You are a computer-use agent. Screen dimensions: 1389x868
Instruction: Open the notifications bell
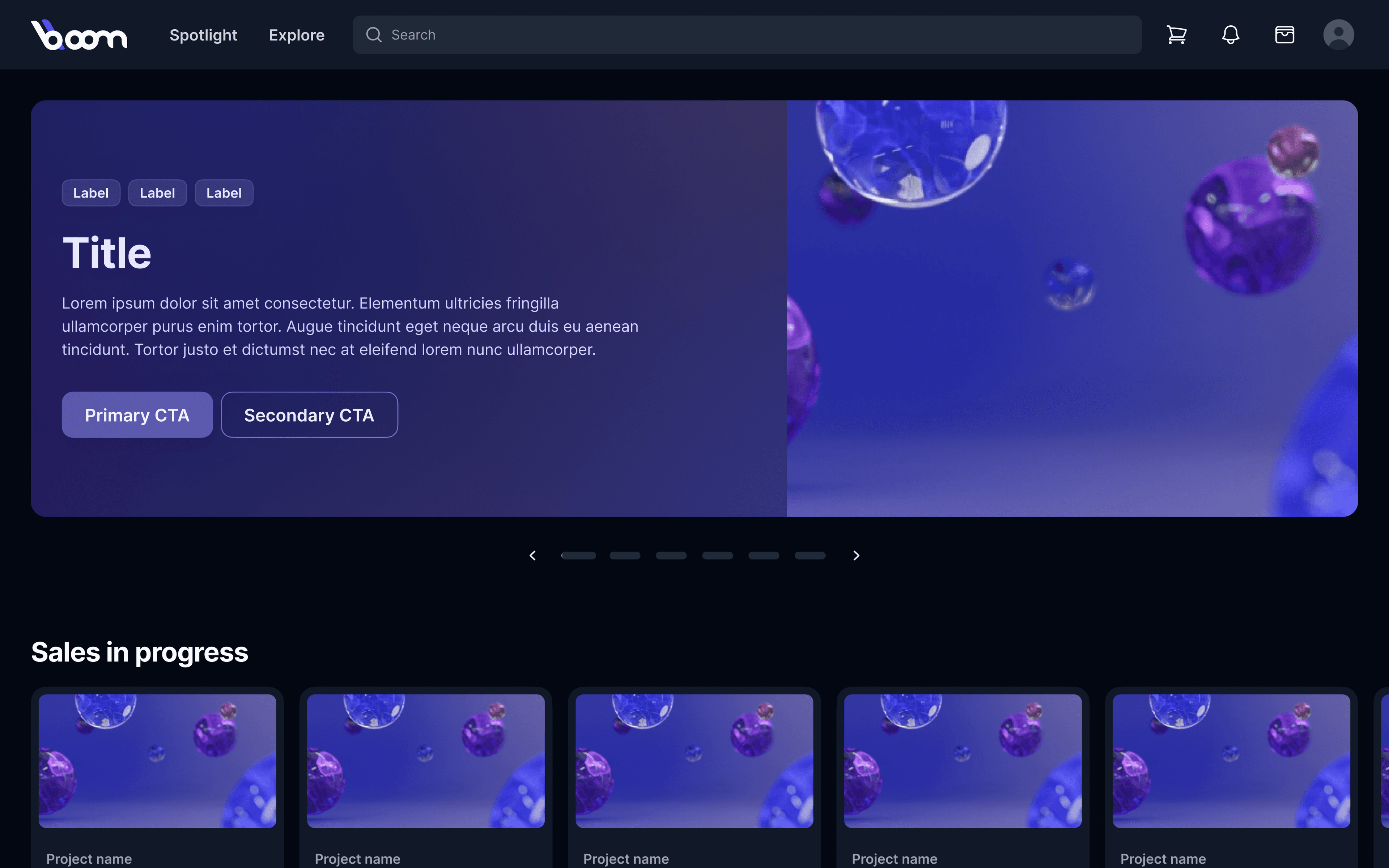1231,35
